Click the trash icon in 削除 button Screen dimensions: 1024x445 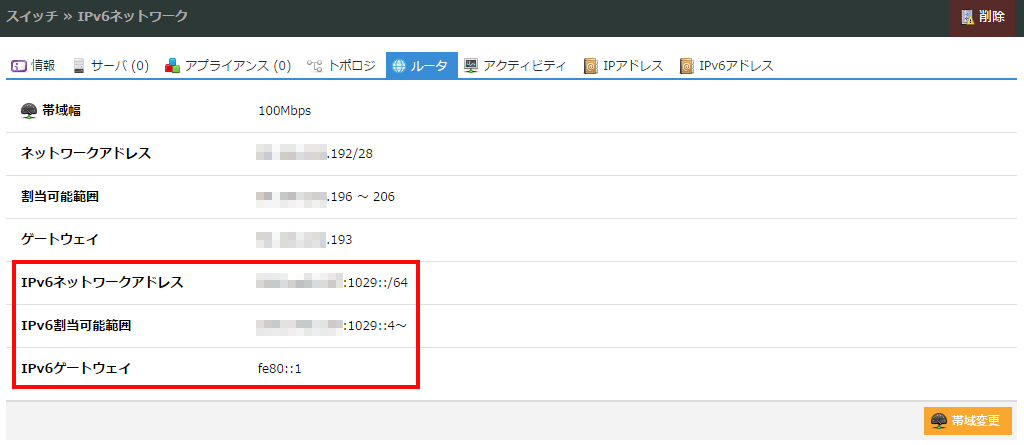point(967,17)
